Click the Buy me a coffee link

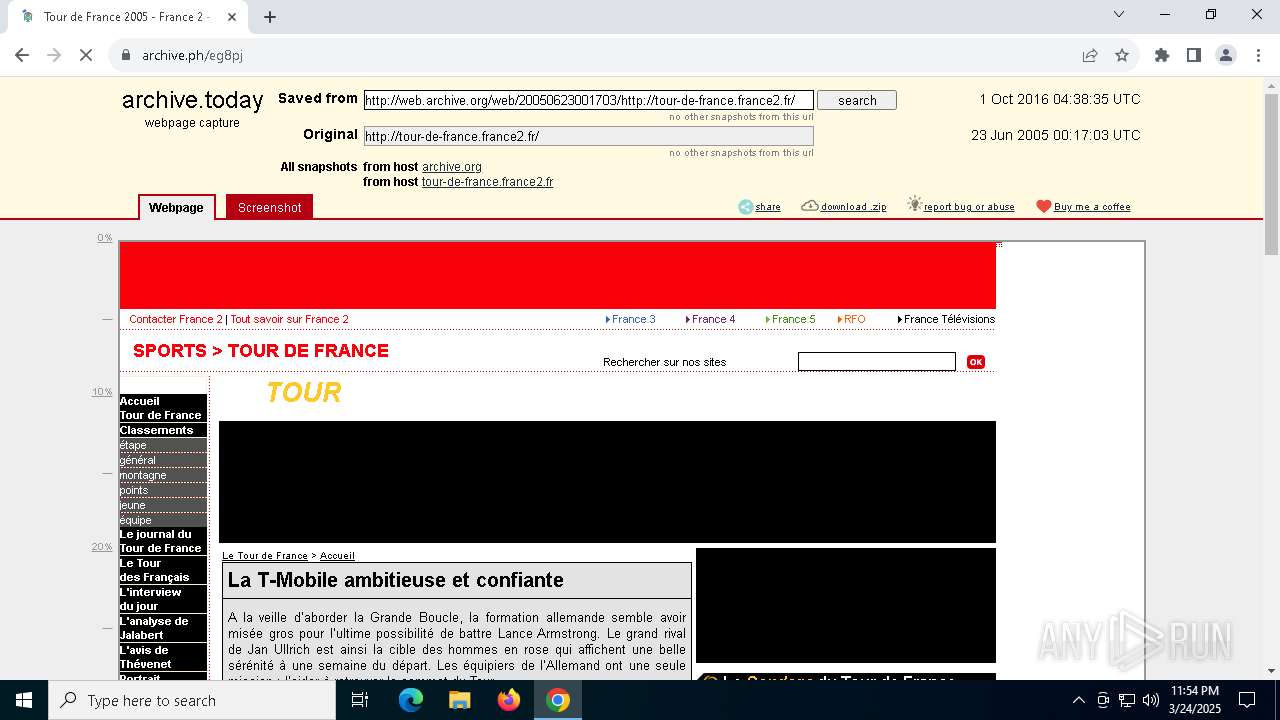(1083, 207)
